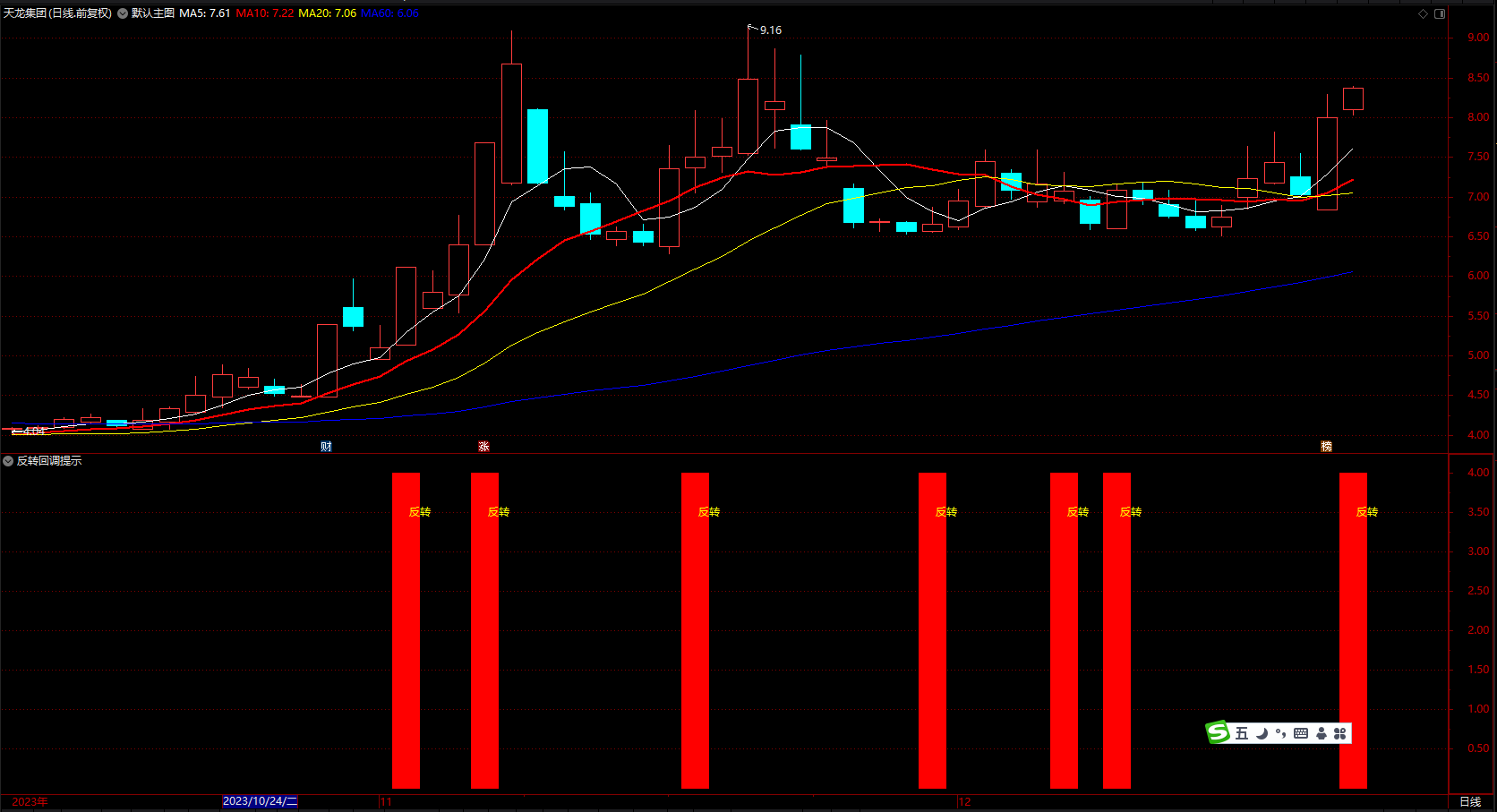Click the IME user account icon
Viewport: 1497px width, 812px height.
pyautogui.click(x=1321, y=733)
